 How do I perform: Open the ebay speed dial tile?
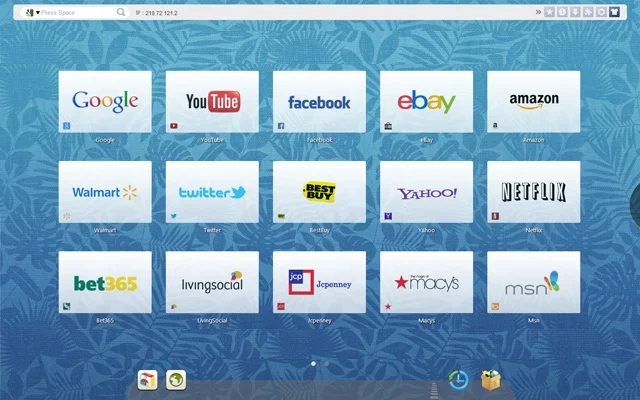[x=427, y=102]
